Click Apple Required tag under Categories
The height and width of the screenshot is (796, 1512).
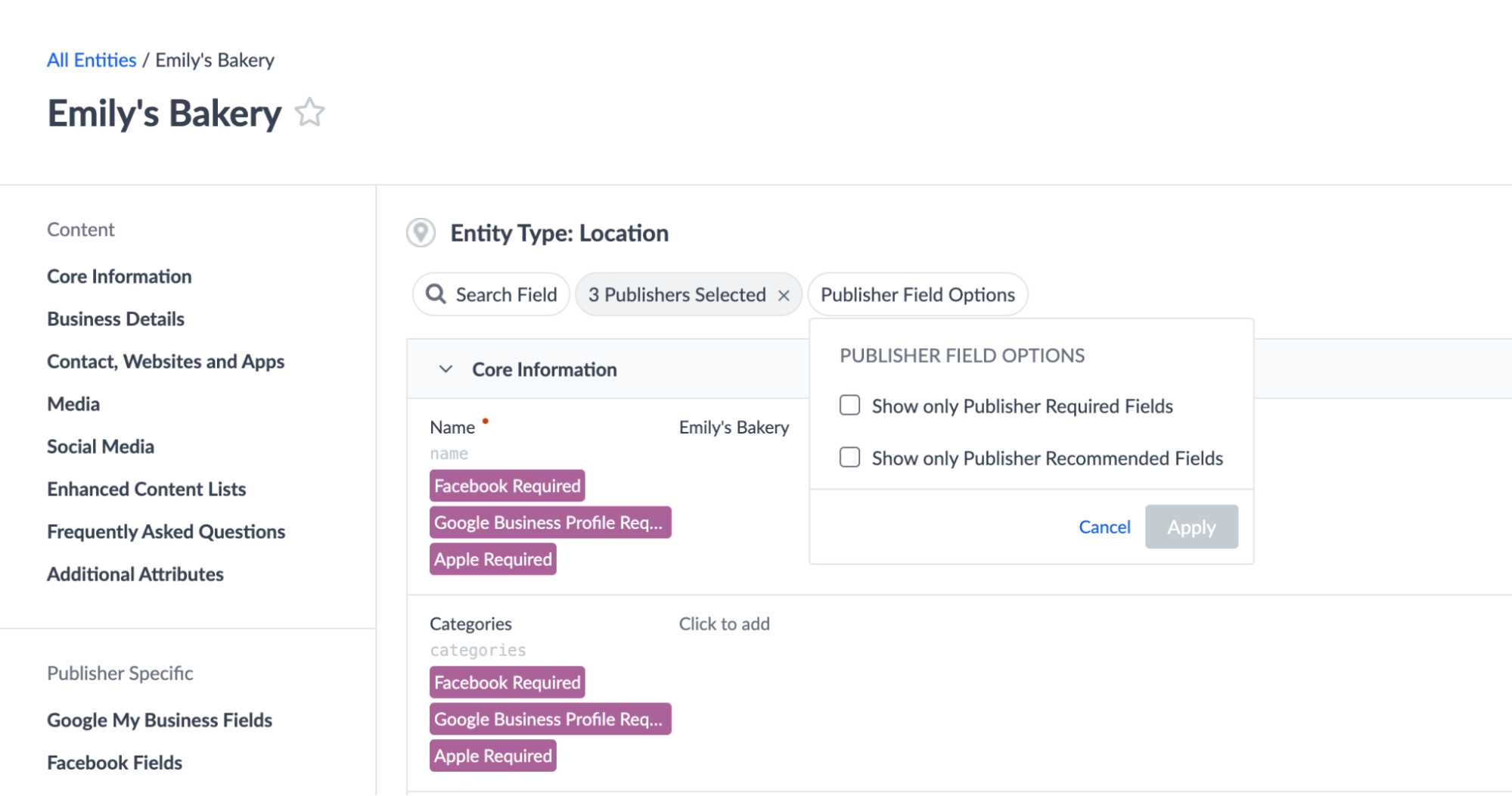(493, 756)
